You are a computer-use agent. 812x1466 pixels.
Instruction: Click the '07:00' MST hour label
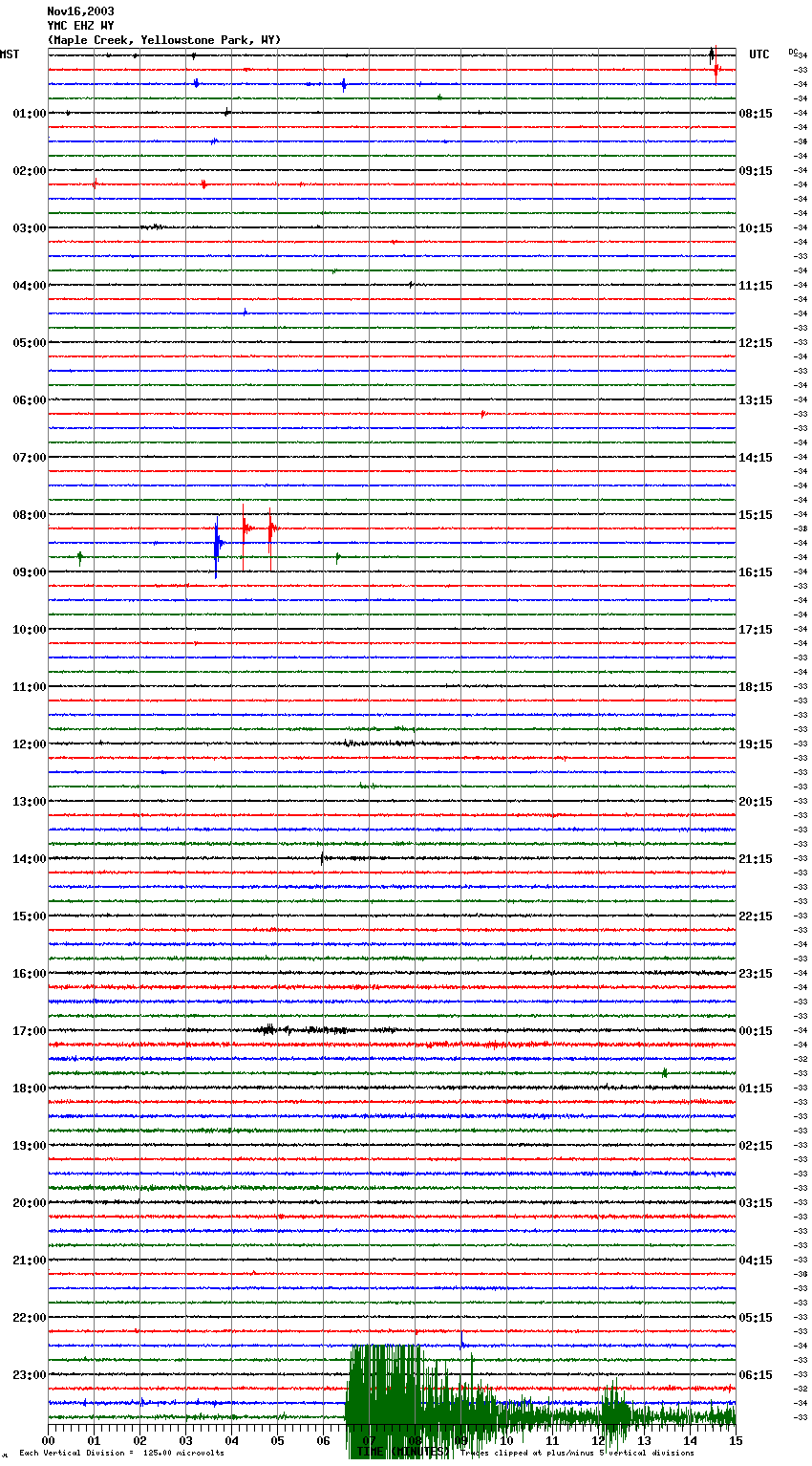click(x=30, y=458)
